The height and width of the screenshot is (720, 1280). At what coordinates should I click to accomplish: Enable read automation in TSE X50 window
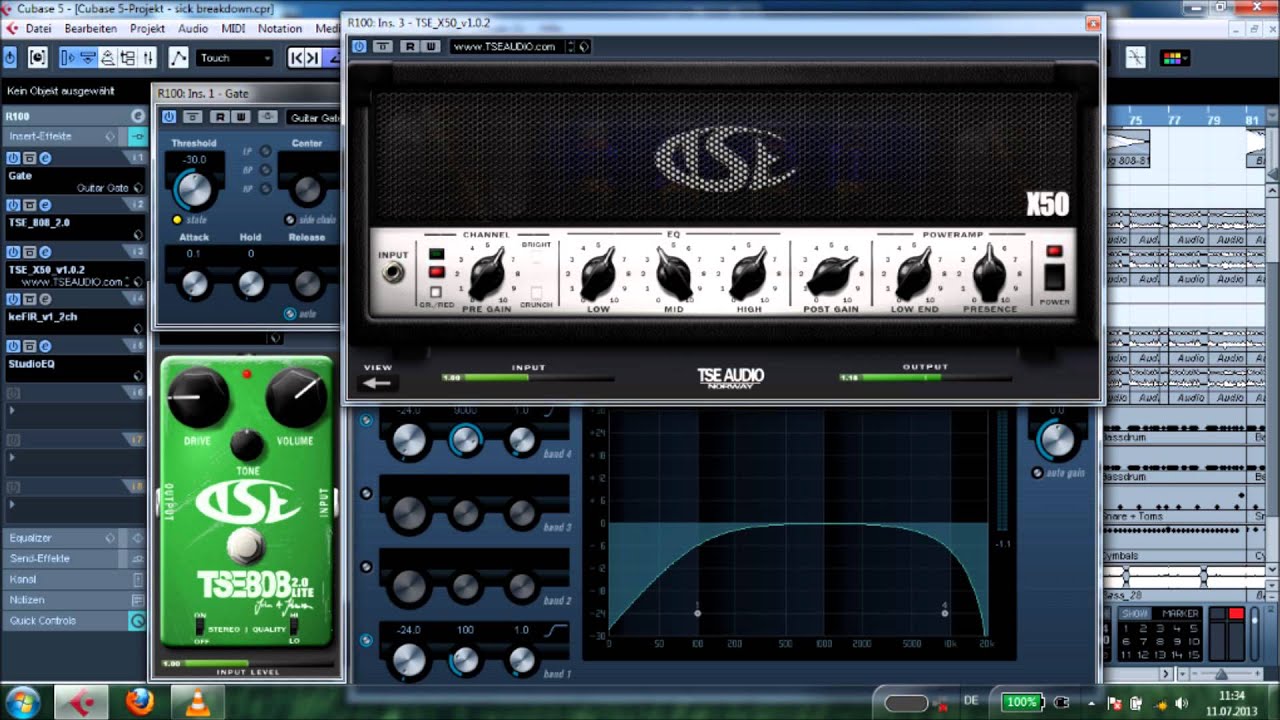(410, 46)
